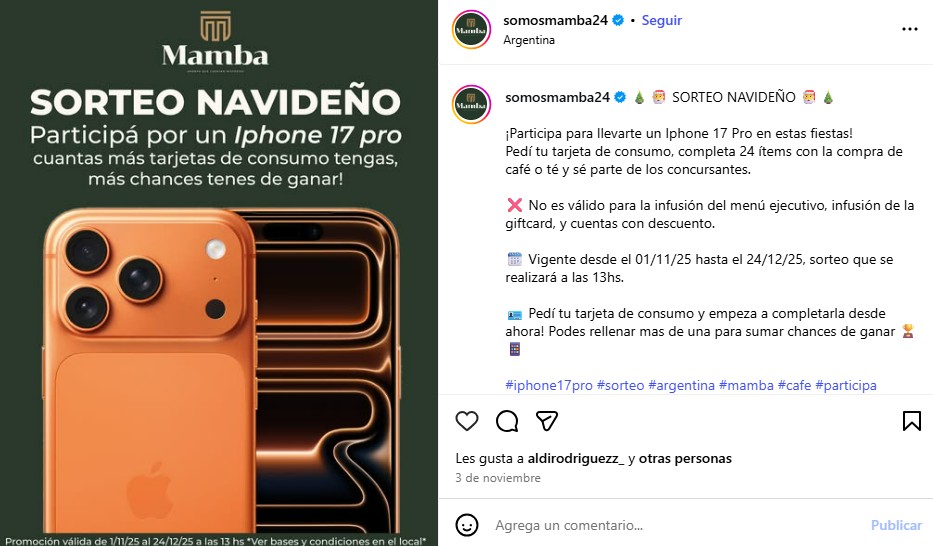The image size is (933, 546).
Task: Open the #sorteo hashtag
Action: (621, 385)
